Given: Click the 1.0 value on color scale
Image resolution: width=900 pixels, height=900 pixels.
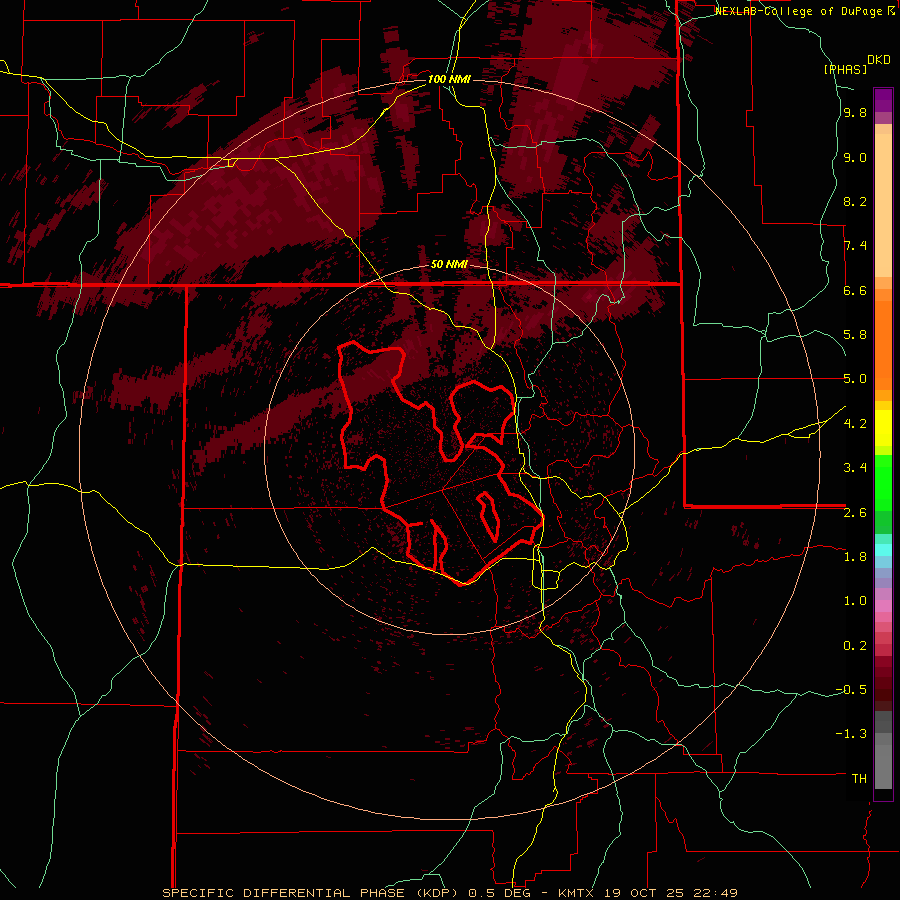Looking at the screenshot, I should [855, 601].
